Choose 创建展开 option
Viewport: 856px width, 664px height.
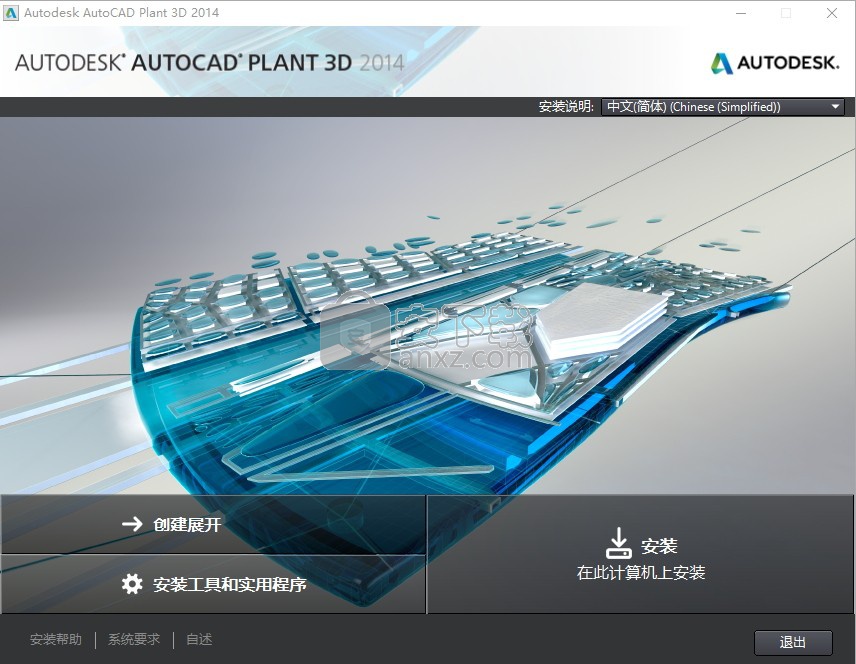(213, 524)
